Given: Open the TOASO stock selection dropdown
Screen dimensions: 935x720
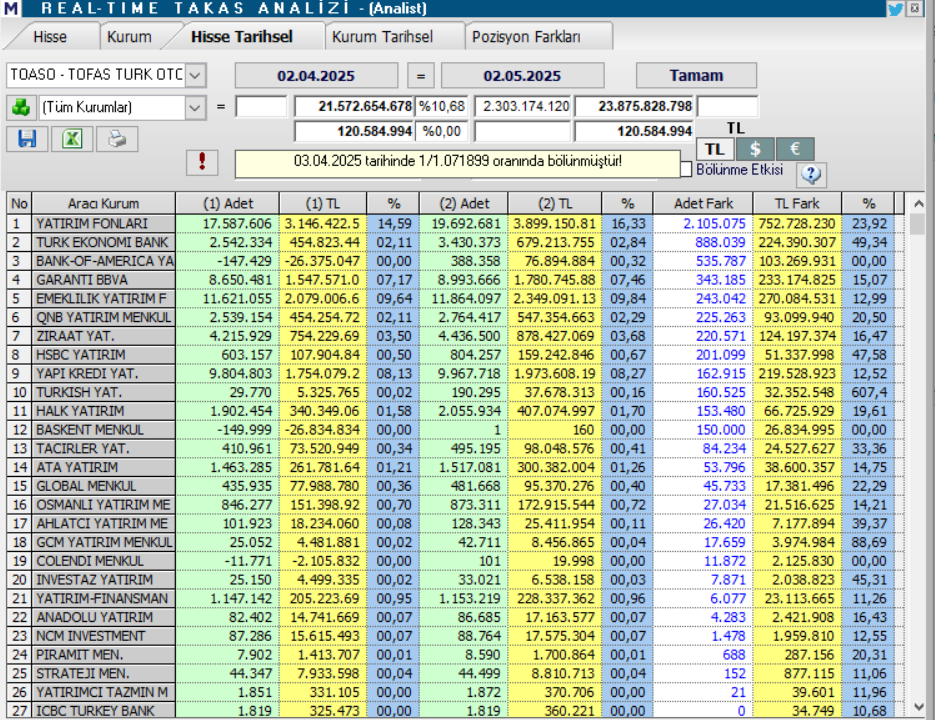Looking at the screenshot, I should point(195,75).
